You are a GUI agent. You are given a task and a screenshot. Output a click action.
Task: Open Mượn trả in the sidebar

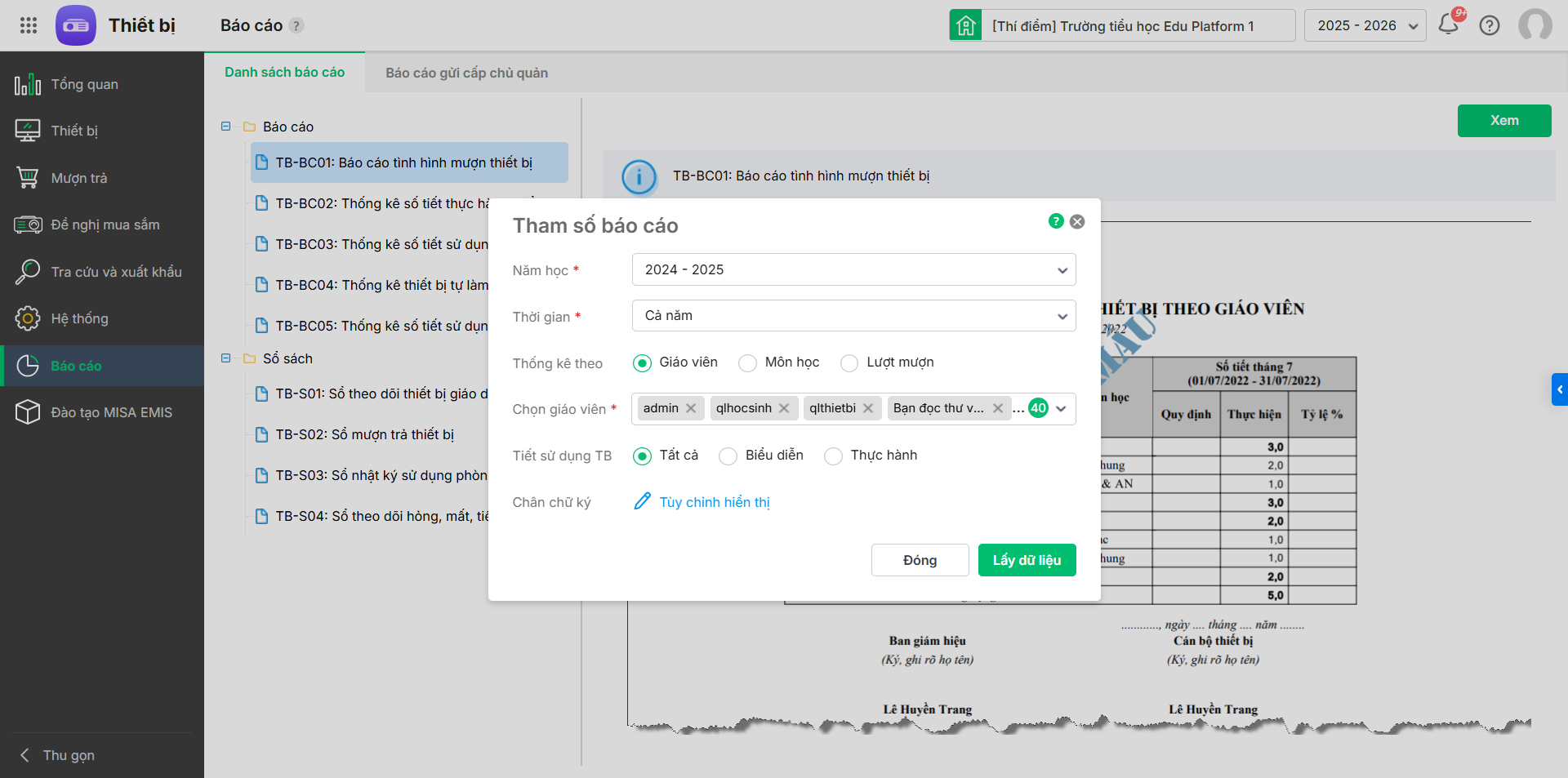(102, 178)
